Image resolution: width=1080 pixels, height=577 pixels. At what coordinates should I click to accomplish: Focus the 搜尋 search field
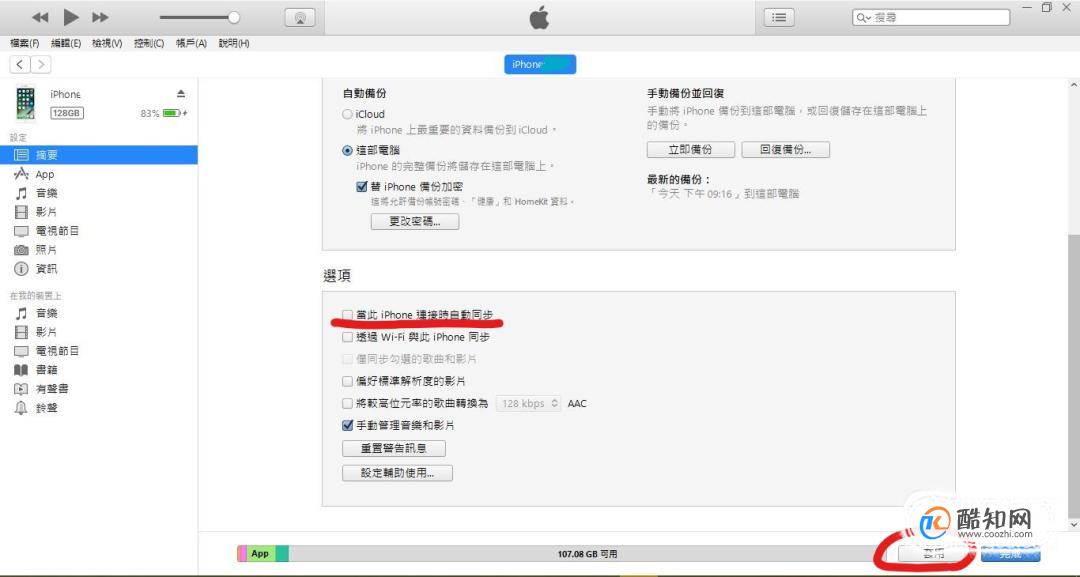coord(931,18)
